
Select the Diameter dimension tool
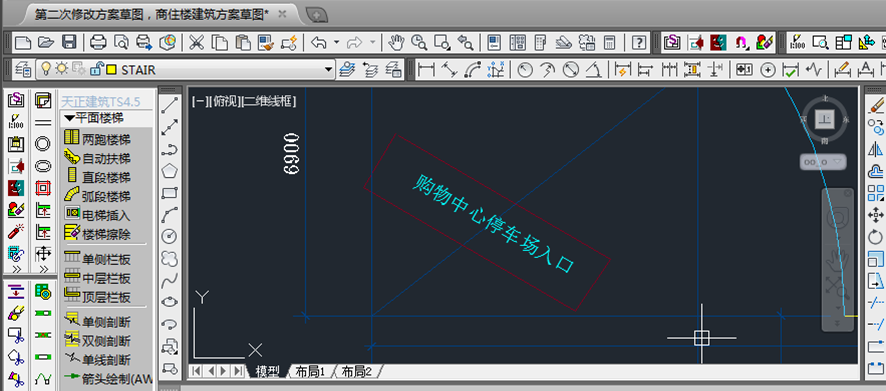571,70
